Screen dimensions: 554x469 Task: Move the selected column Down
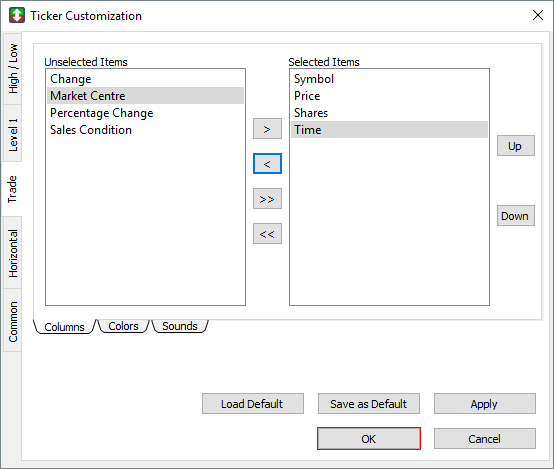pos(515,216)
